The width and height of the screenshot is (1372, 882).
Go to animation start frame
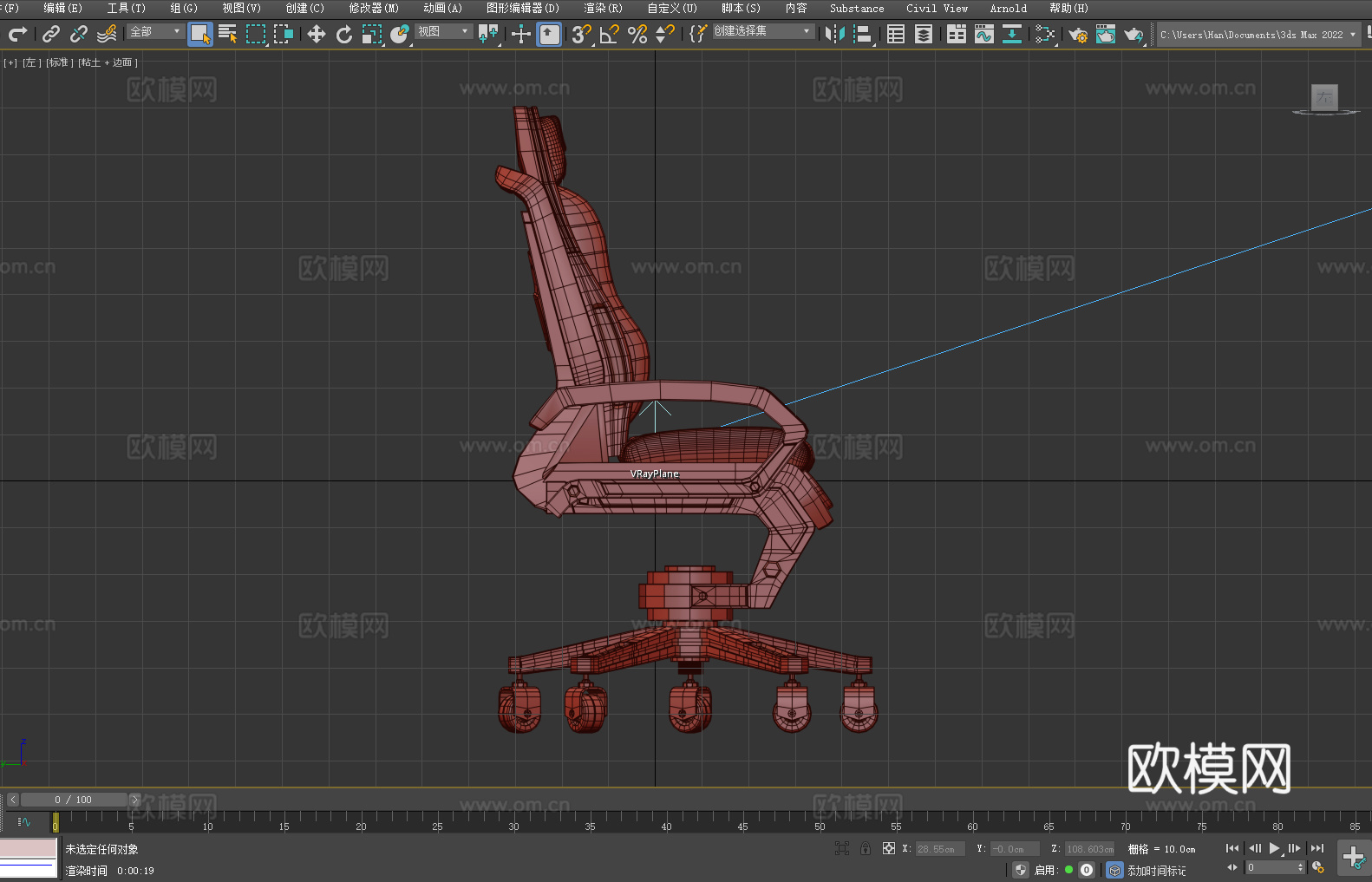1232,848
